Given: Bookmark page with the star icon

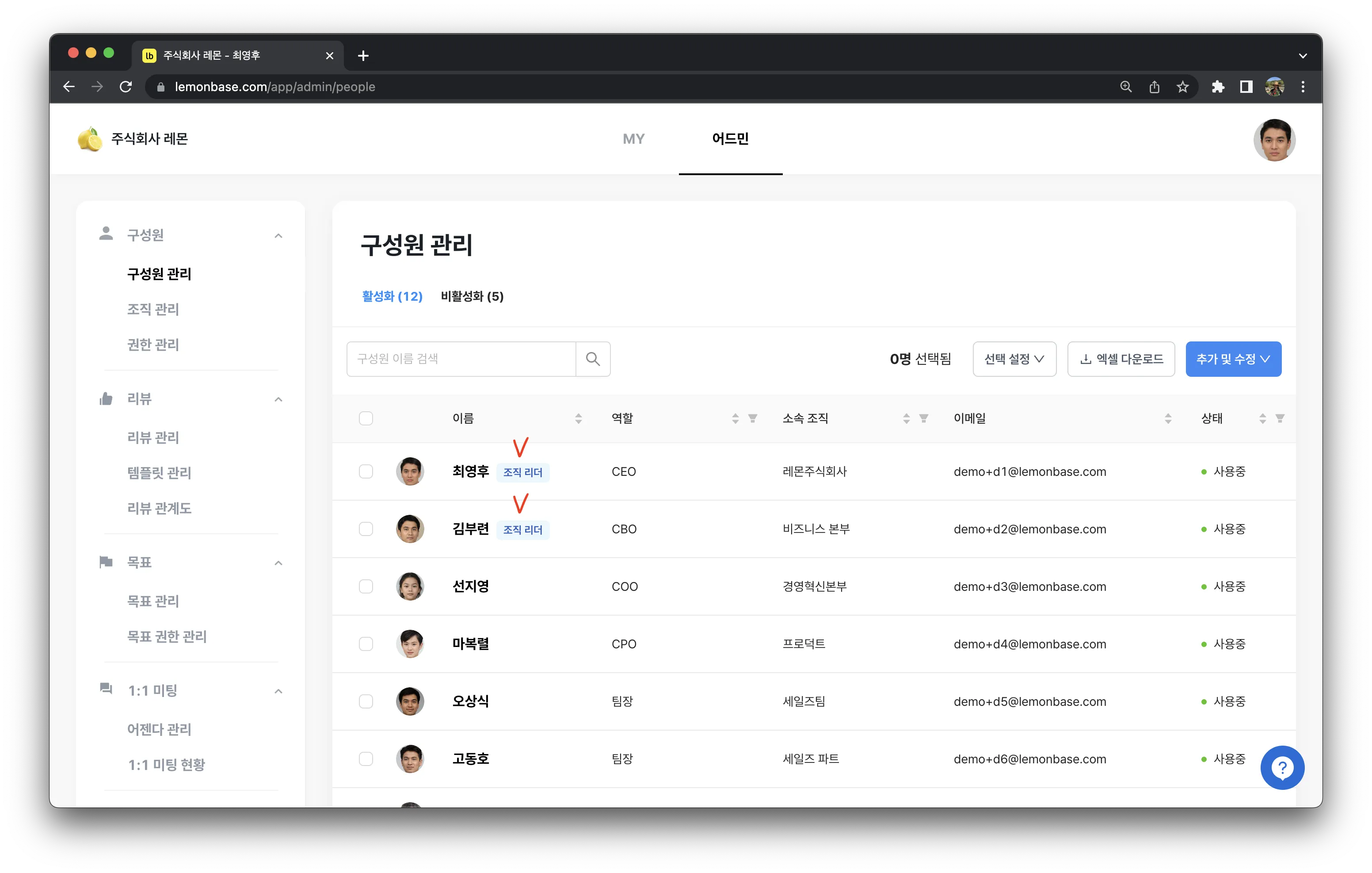Looking at the screenshot, I should (x=1183, y=87).
